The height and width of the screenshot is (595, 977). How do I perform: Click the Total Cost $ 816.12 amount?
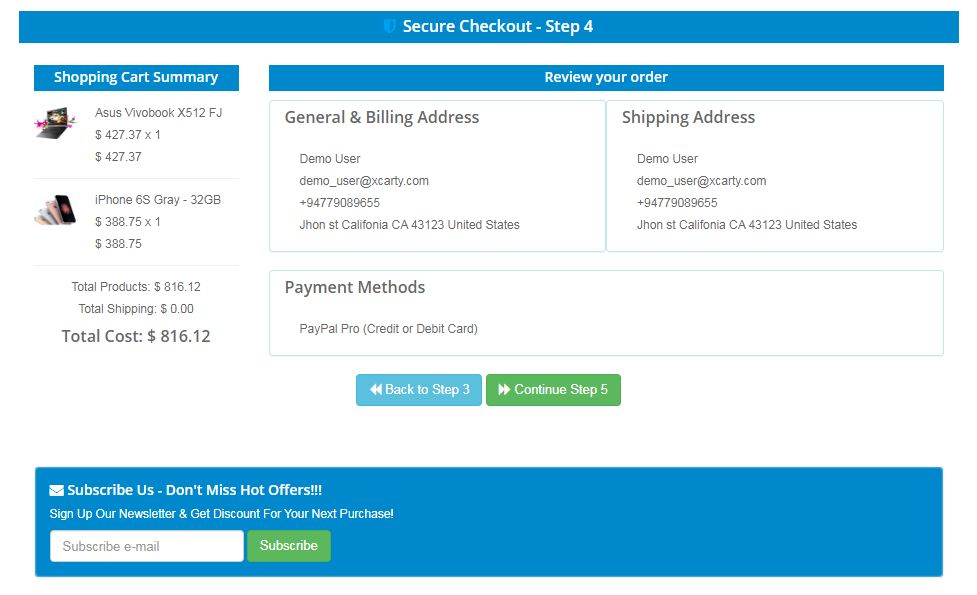click(179, 336)
